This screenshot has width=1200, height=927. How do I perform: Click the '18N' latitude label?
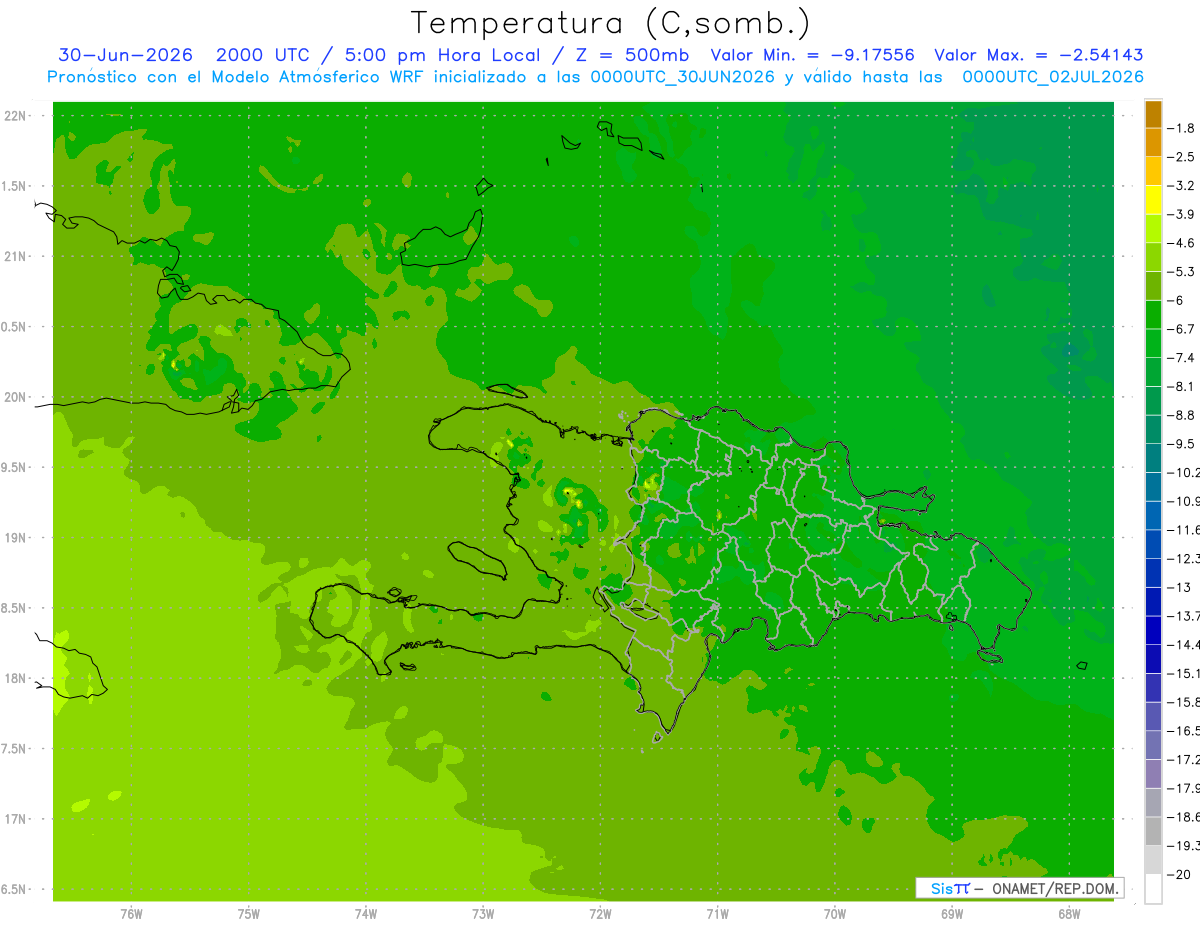point(16,678)
